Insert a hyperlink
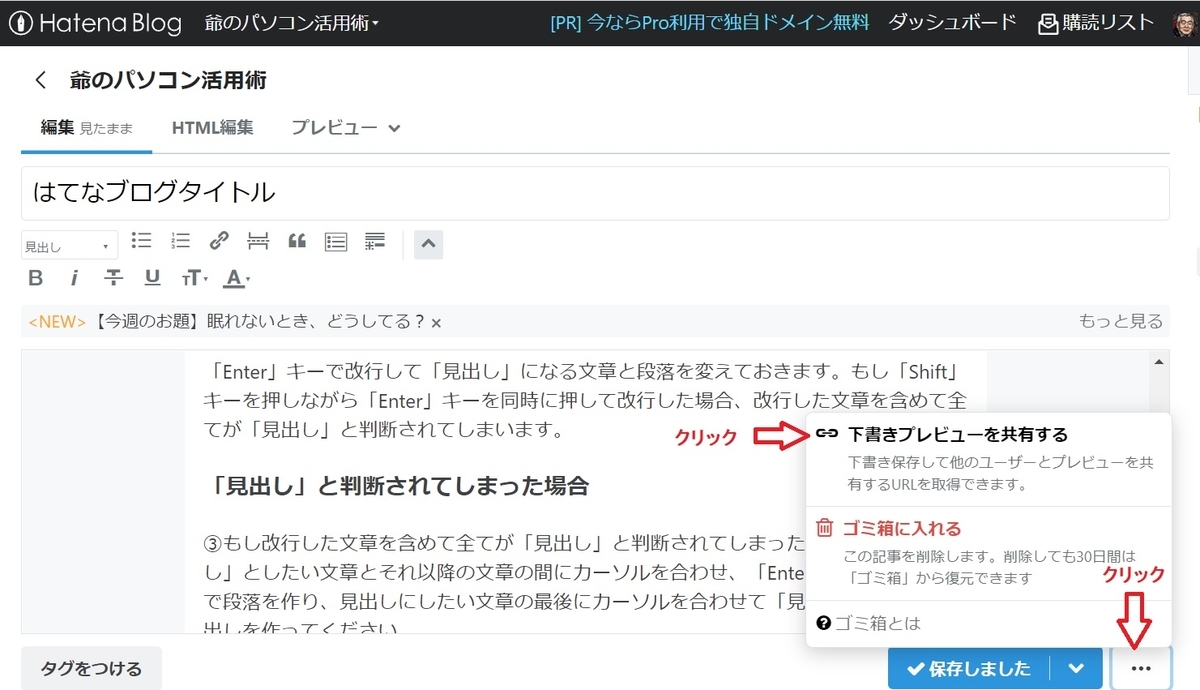 [219, 241]
